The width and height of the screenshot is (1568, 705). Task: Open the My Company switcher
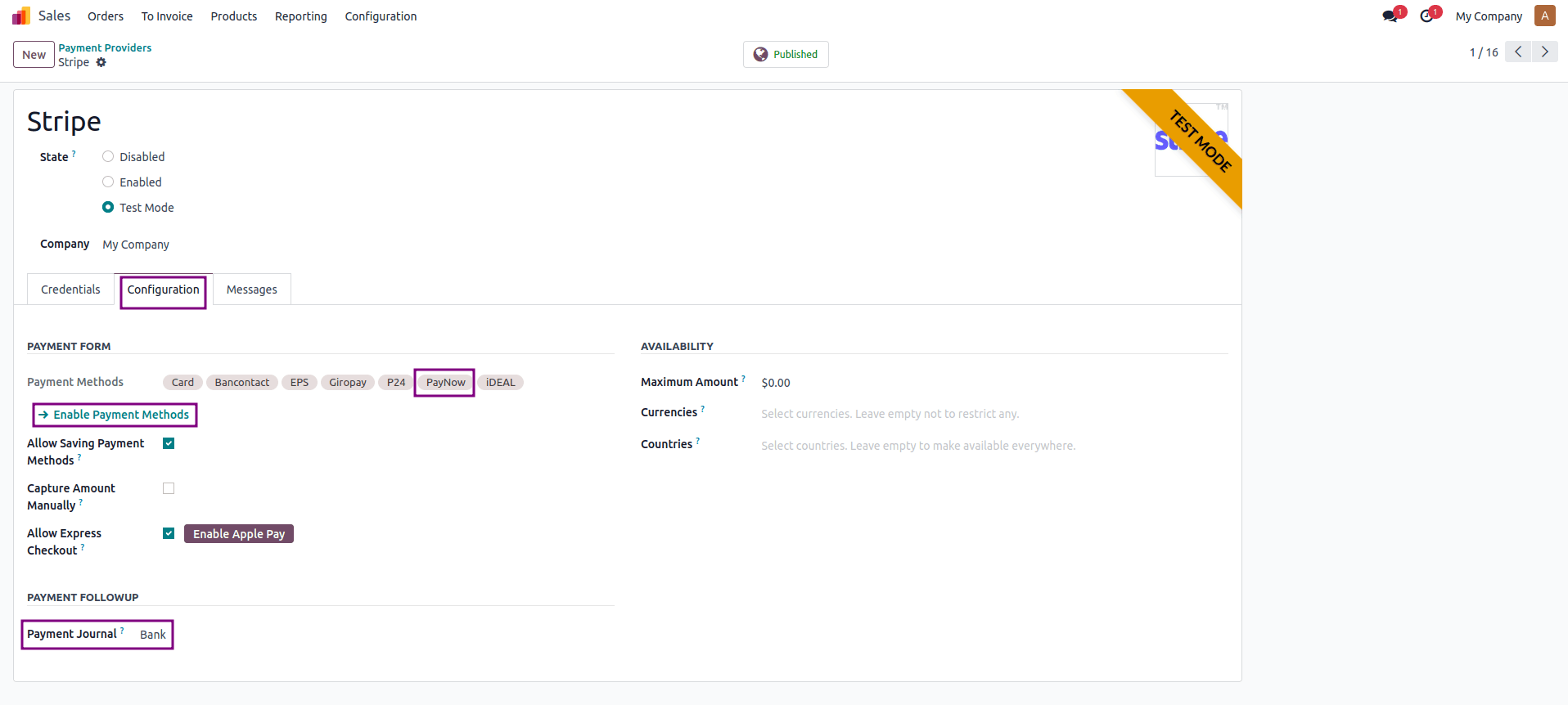coord(1489,16)
